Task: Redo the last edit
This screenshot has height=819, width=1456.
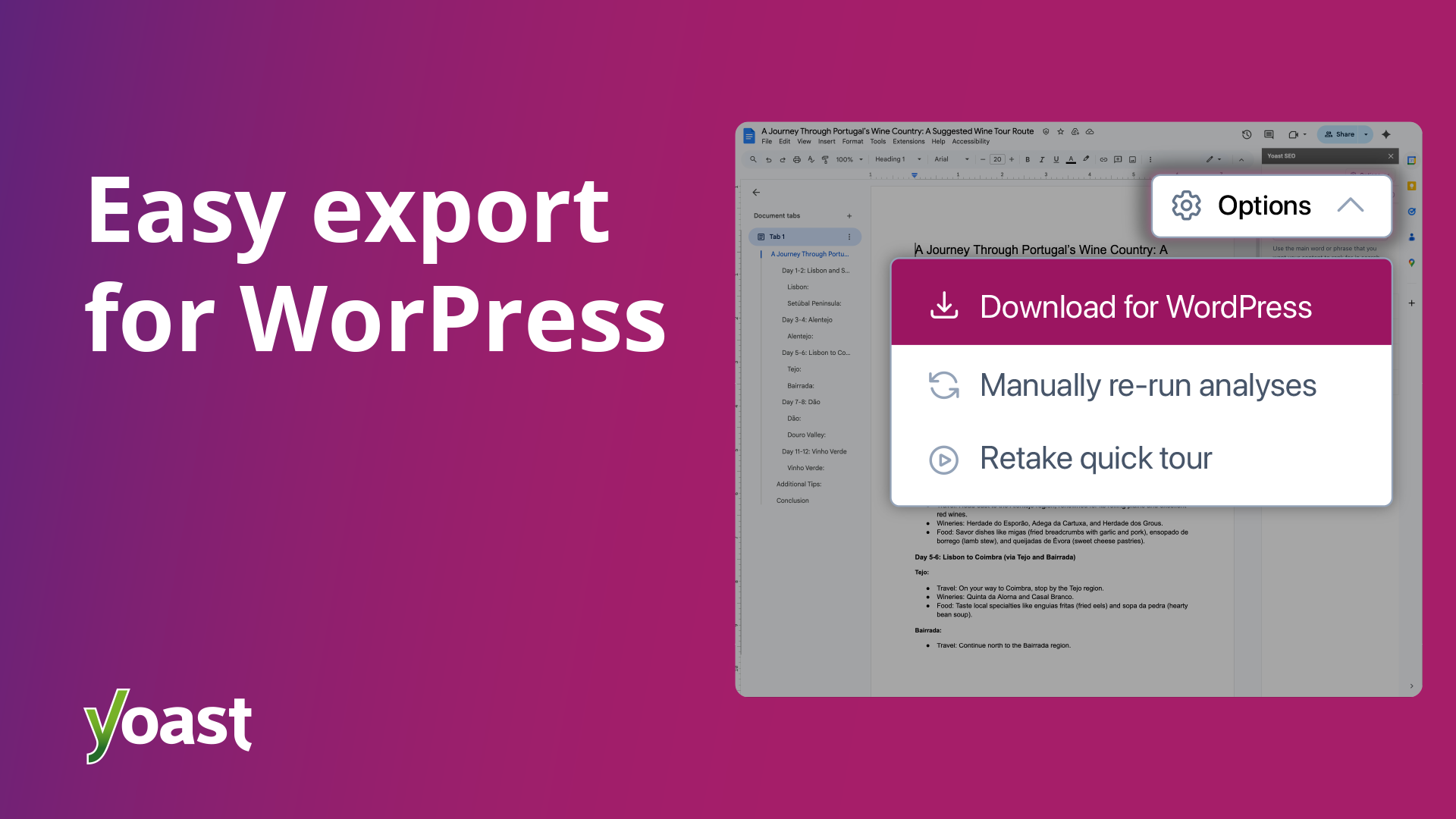Action: [783, 159]
